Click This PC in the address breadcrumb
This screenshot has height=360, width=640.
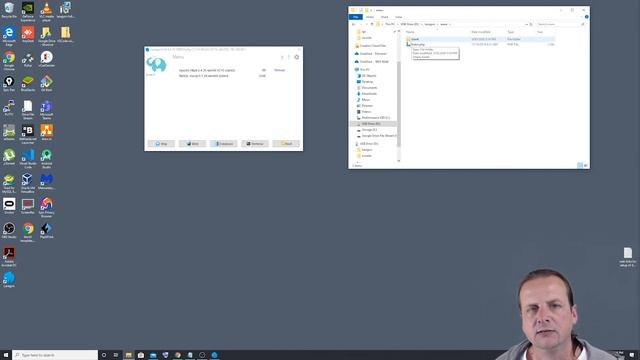(390, 24)
